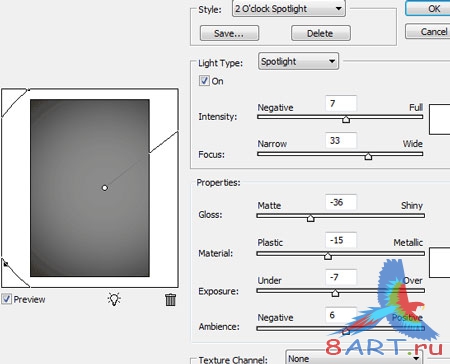This screenshot has width=450, height=364.
Task: Click the Gloss slider handle
Action: click(x=310, y=218)
